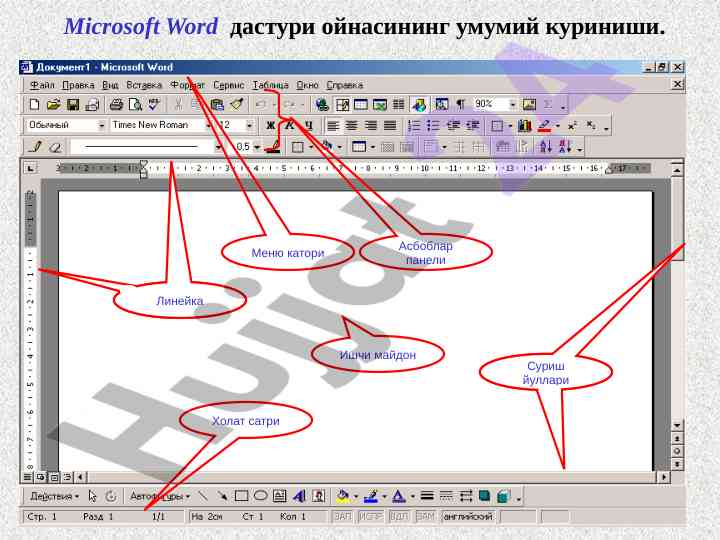Select the table Eraser tool
Image resolution: width=720 pixels, height=540 pixels.
[x=55, y=147]
